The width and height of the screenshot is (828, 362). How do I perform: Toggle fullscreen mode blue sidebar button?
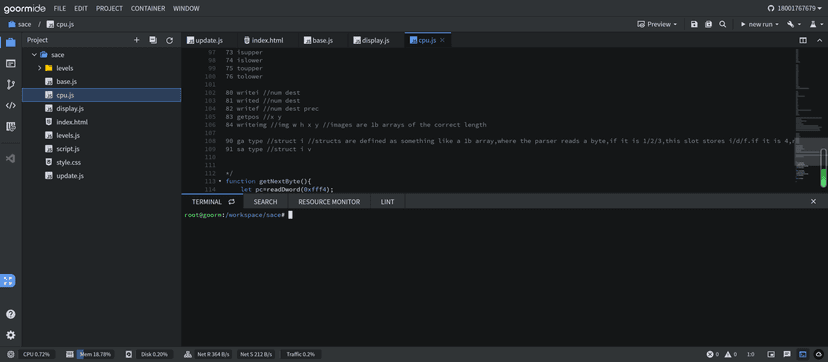(8, 281)
